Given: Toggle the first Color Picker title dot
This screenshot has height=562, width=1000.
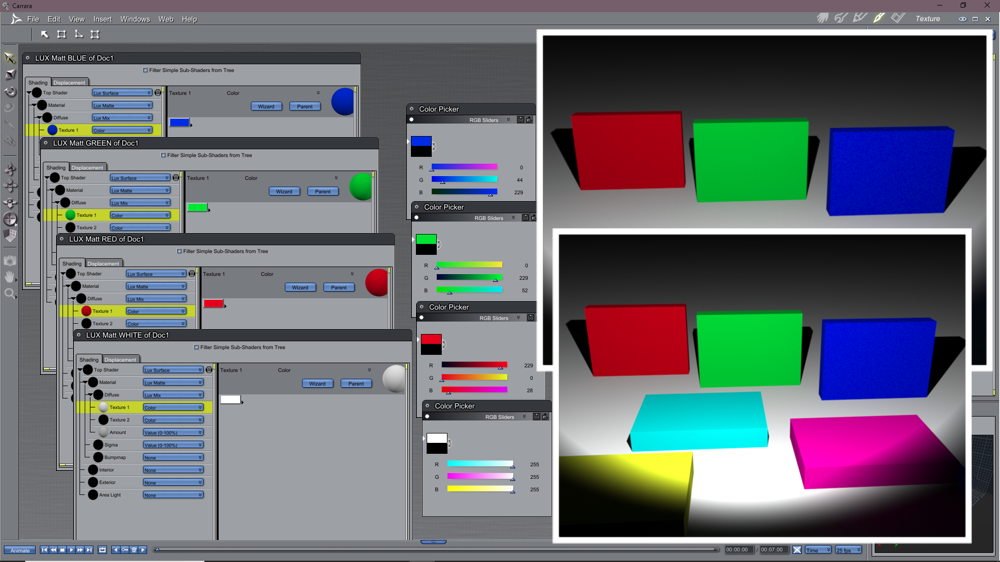Looking at the screenshot, I should pyautogui.click(x=411, y=109).
